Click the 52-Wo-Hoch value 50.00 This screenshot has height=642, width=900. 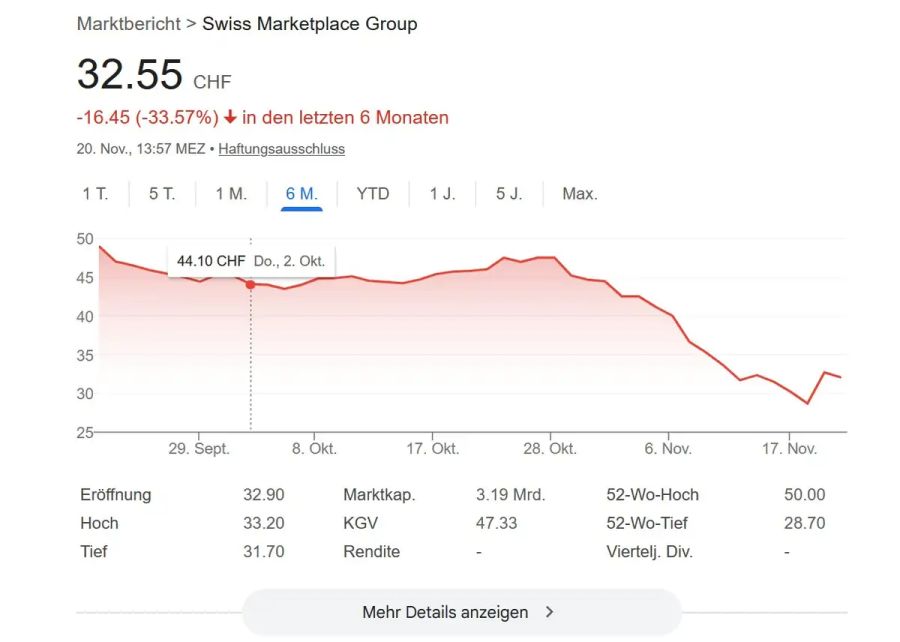pos(805,494)
